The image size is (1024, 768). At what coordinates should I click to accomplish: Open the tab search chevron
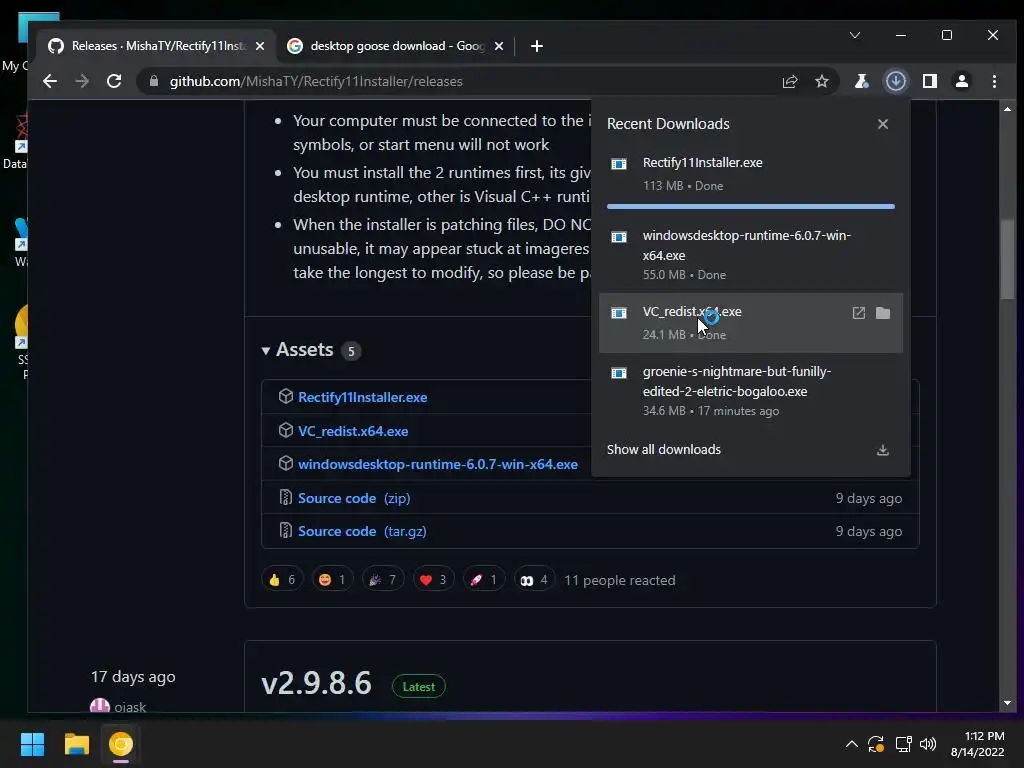click(x=855, y=35)
